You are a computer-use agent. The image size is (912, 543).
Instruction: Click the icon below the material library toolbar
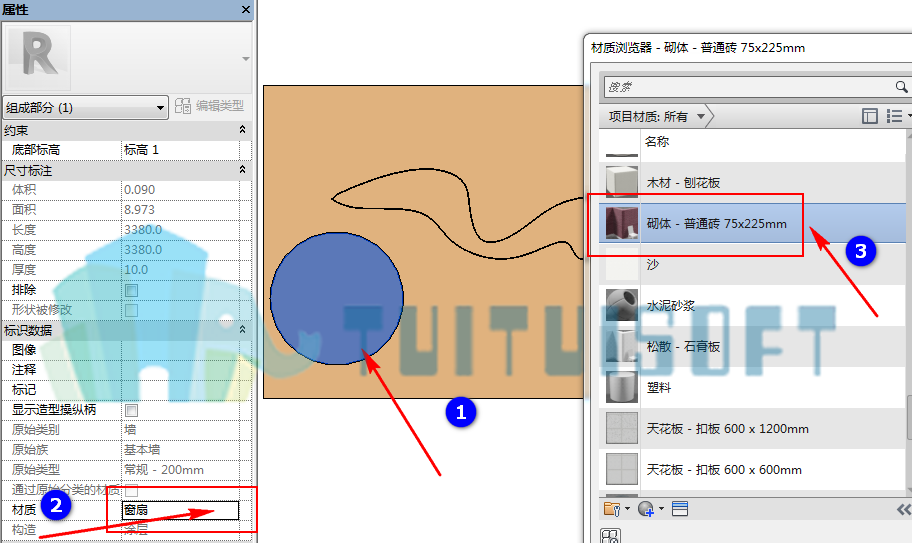click(x=611, y=535)
